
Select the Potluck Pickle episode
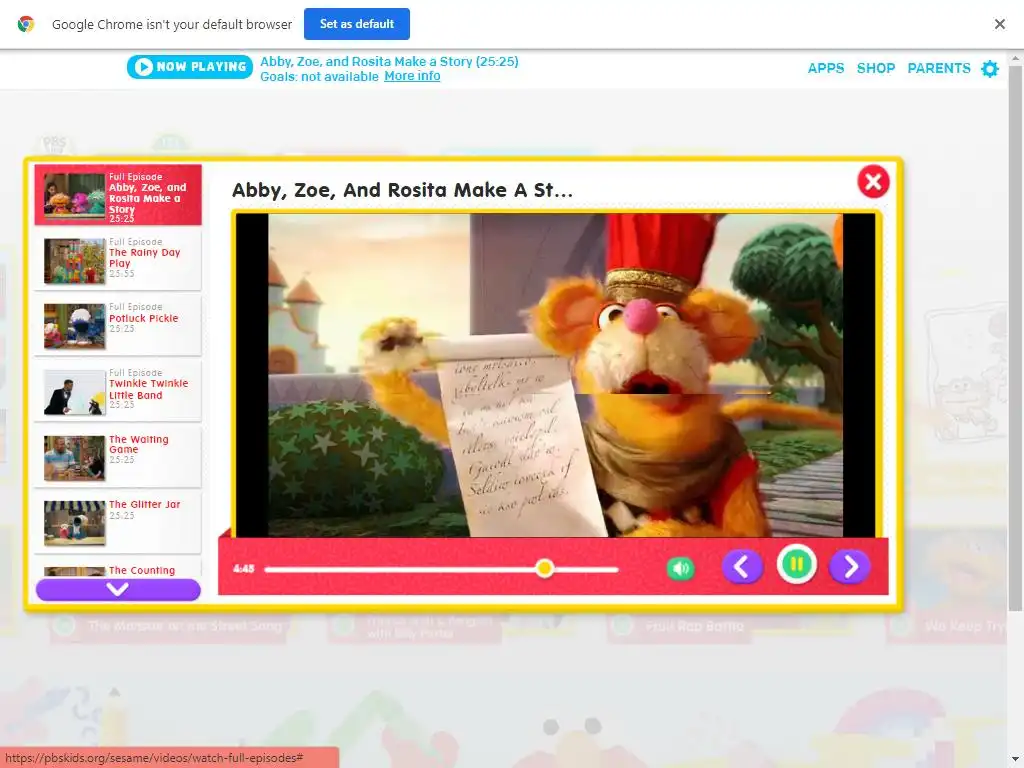118,325
